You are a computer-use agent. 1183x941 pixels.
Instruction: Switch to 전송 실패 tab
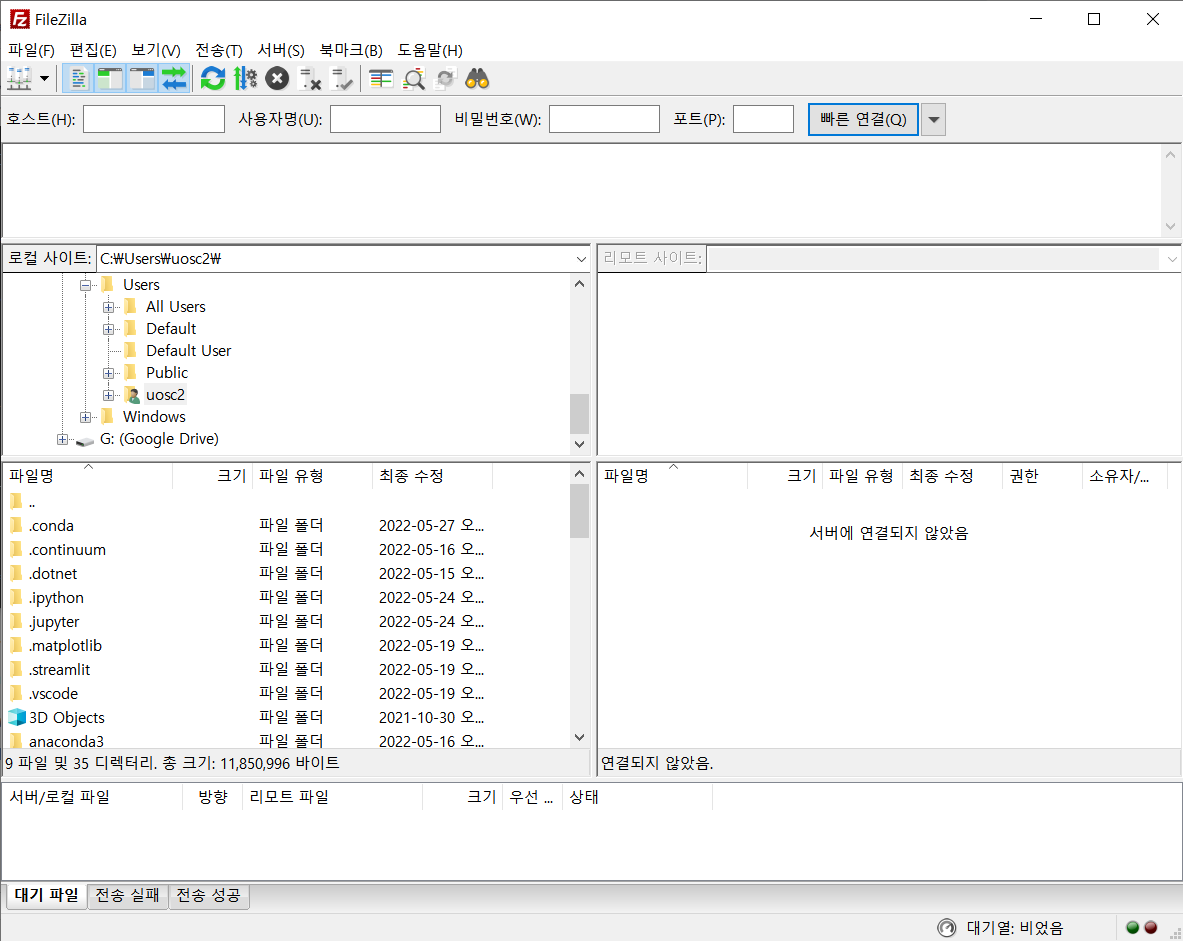tap(128, 895)
